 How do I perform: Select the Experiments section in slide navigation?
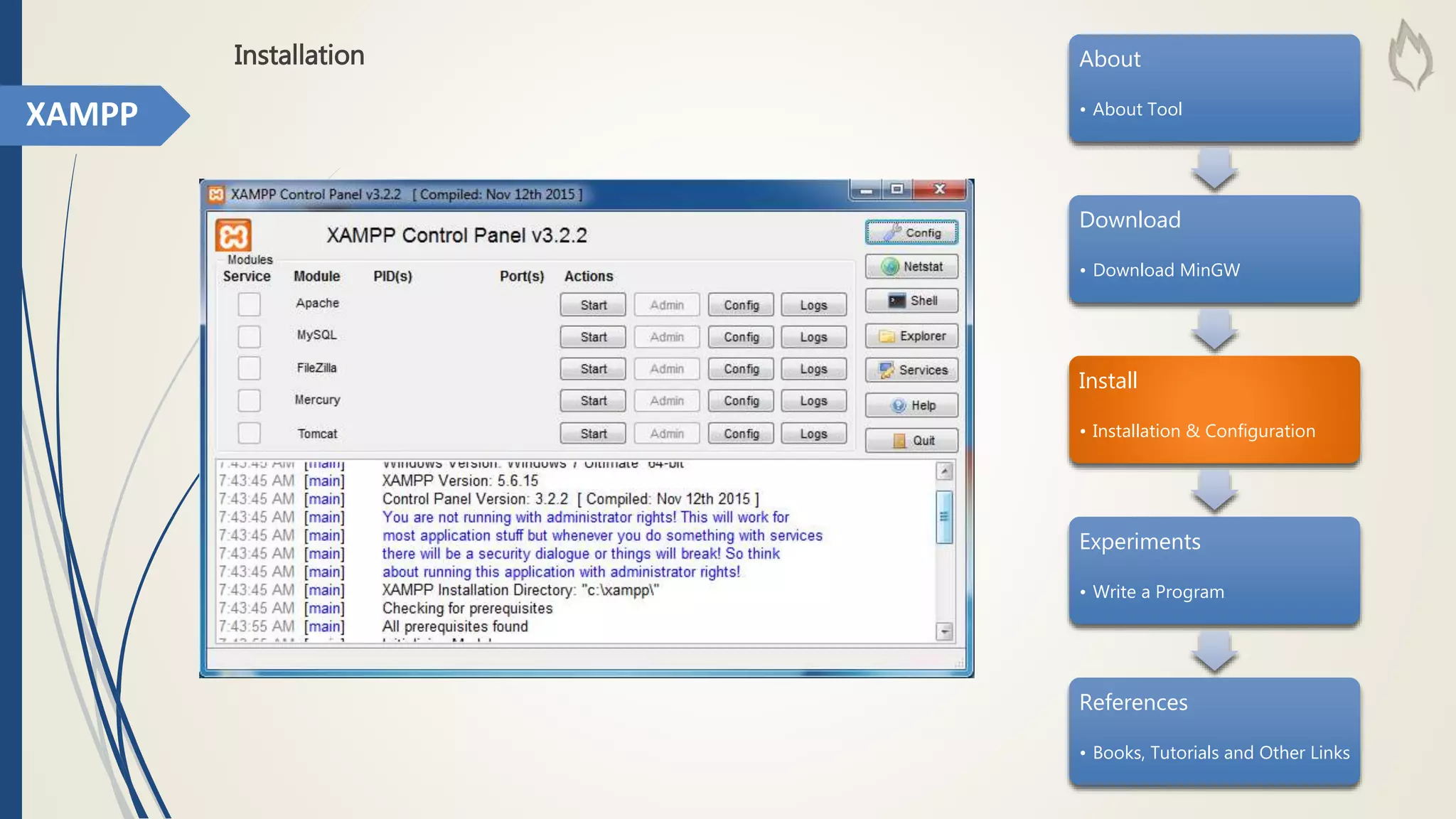tap(1214, 571)
